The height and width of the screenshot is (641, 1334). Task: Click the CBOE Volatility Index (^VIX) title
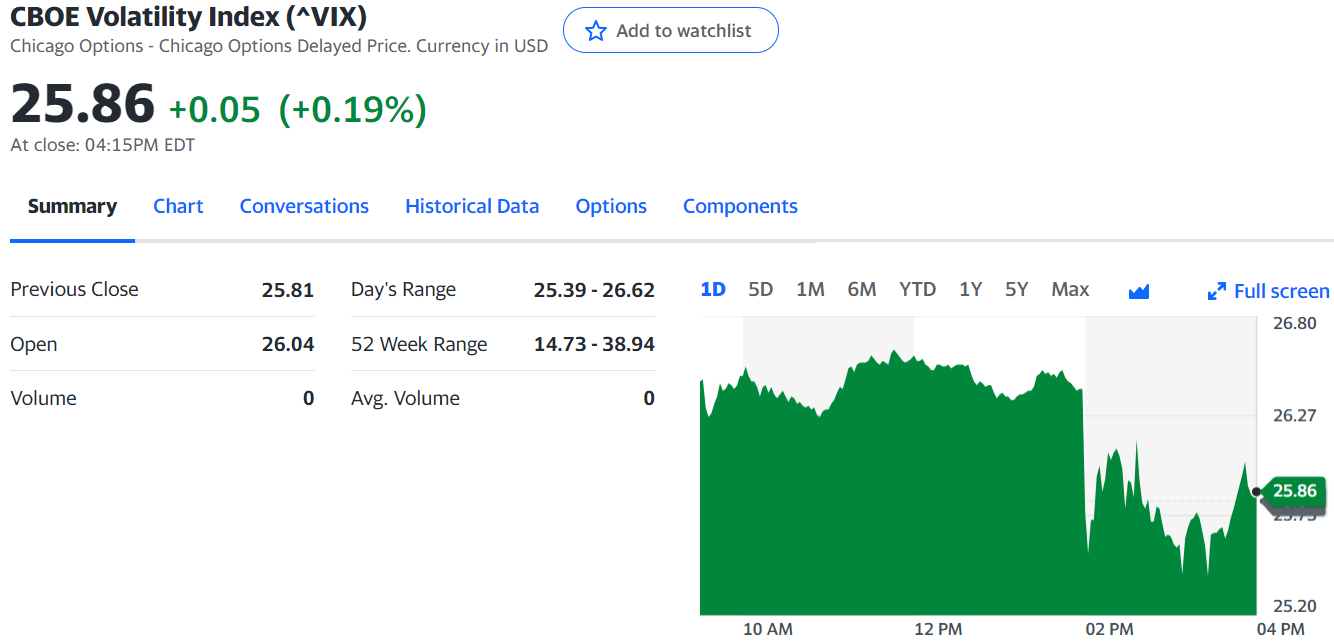point(189,17)
